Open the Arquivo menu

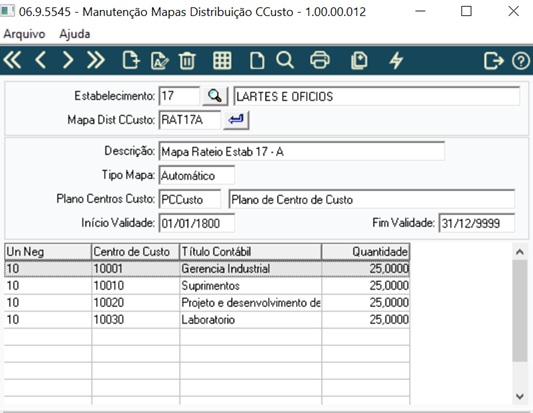tap(24, 34)
